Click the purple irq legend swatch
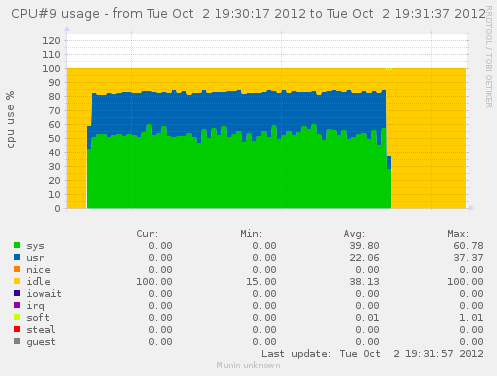This screenshot has width=497, height=376. [x=17, y=305]
